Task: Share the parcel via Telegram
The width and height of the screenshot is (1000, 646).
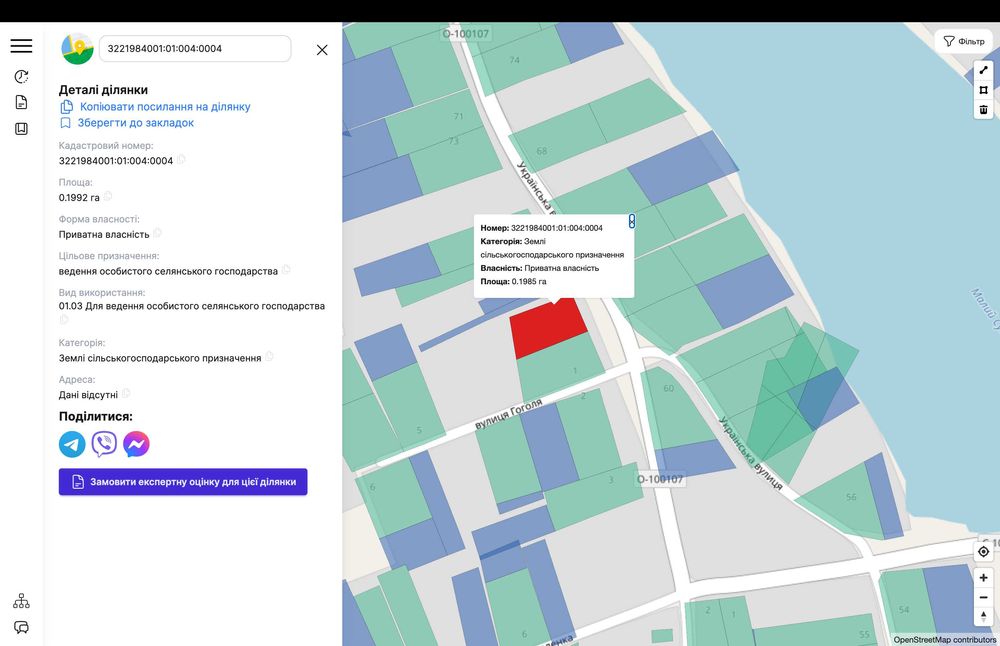Action: [72, 444]
